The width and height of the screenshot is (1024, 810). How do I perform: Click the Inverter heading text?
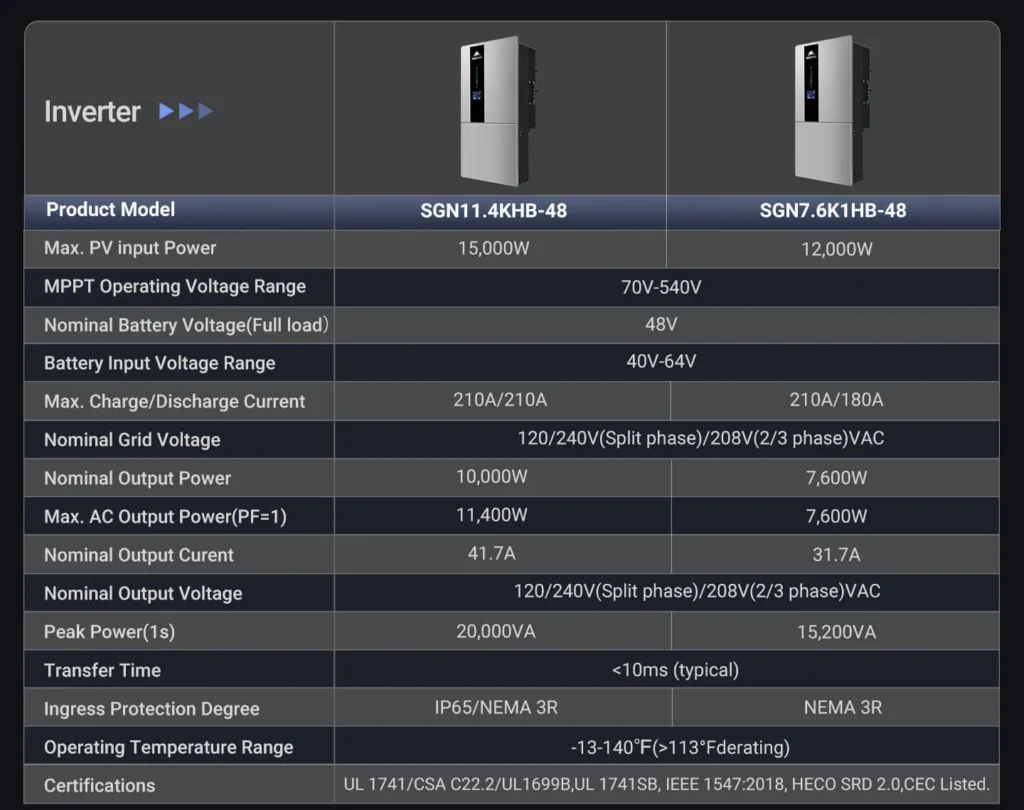point(92,111)
